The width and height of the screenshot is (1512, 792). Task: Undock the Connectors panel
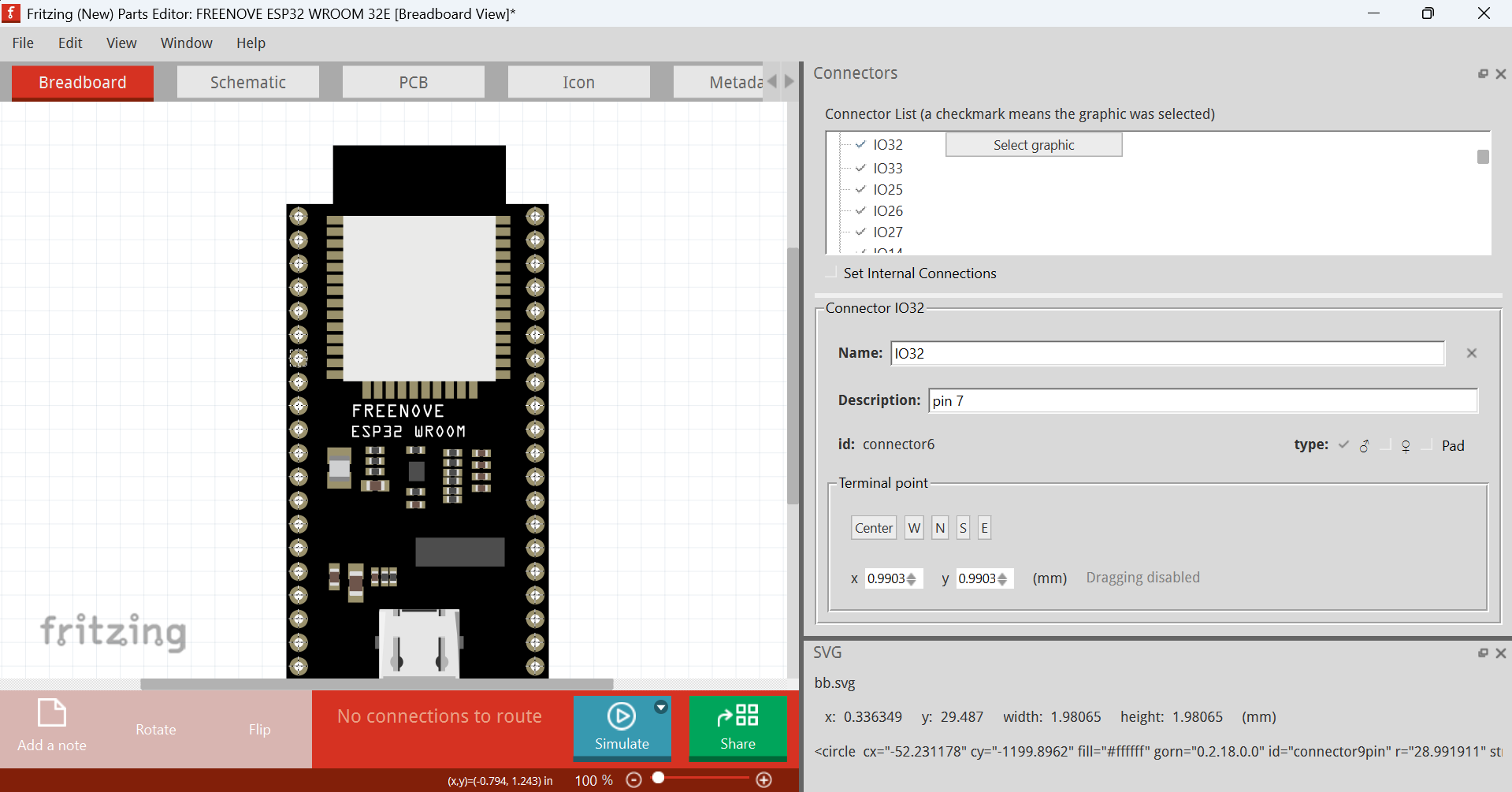click(x=1483, y=73)
